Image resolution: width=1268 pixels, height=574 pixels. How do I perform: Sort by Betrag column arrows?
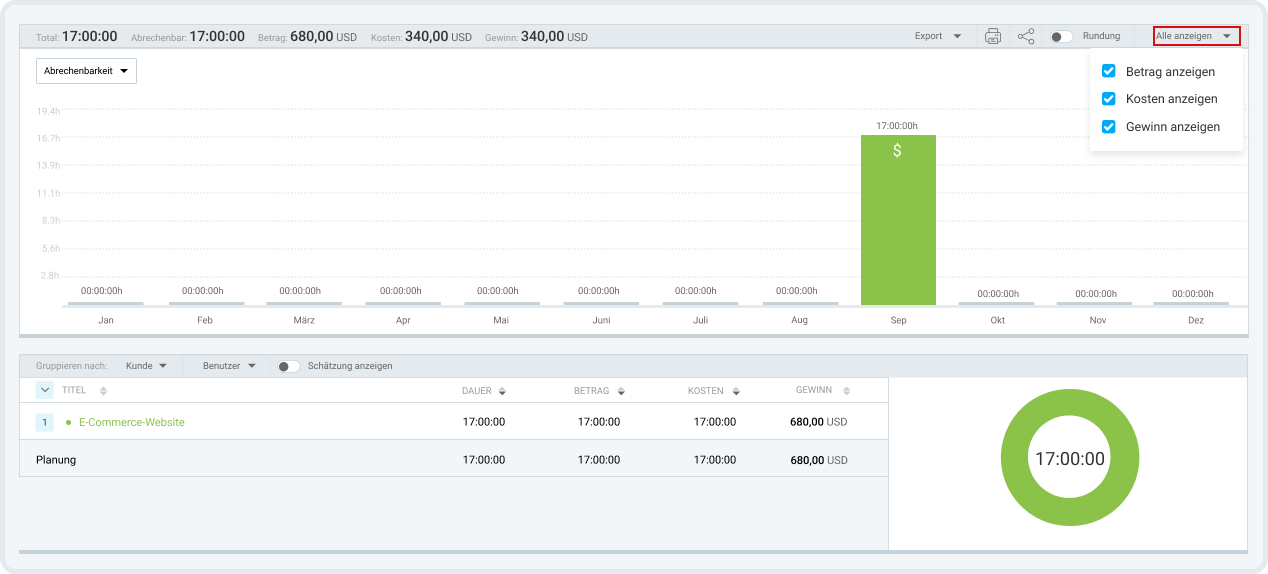(621, 391)
